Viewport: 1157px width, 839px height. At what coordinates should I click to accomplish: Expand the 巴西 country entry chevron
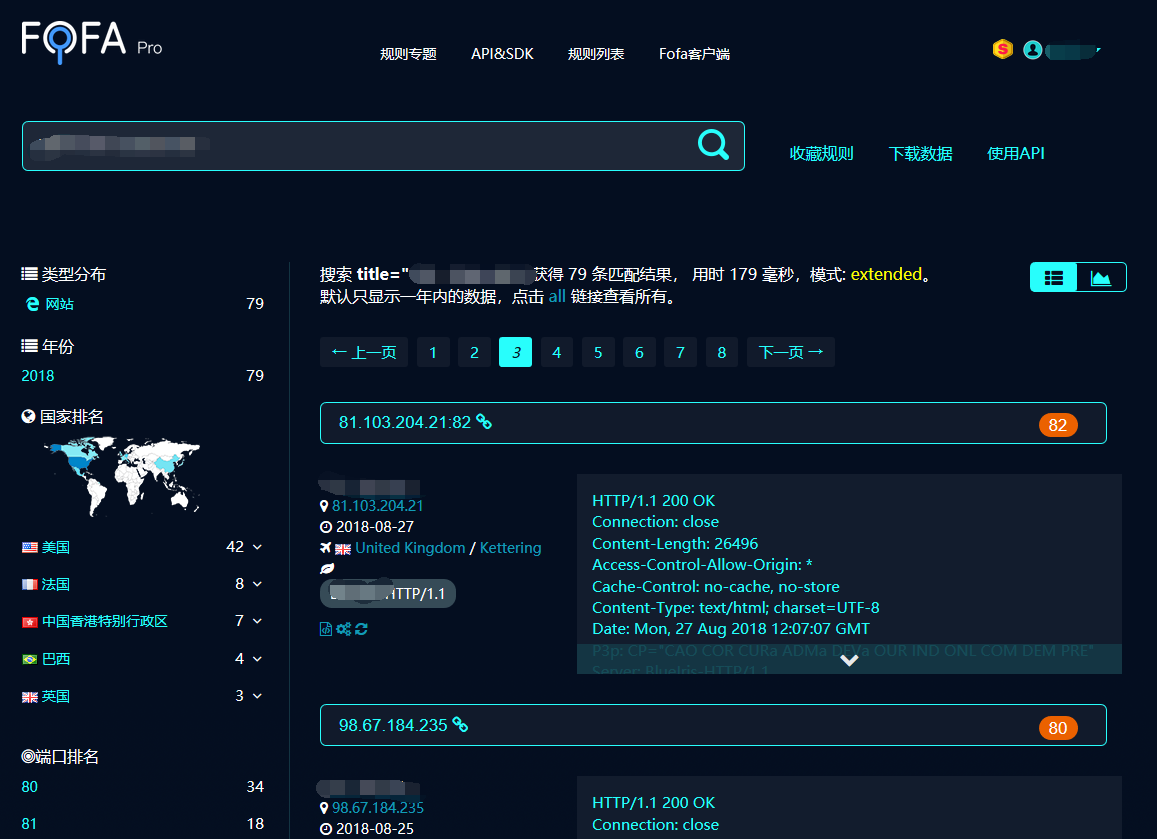(x=258, y=658)
